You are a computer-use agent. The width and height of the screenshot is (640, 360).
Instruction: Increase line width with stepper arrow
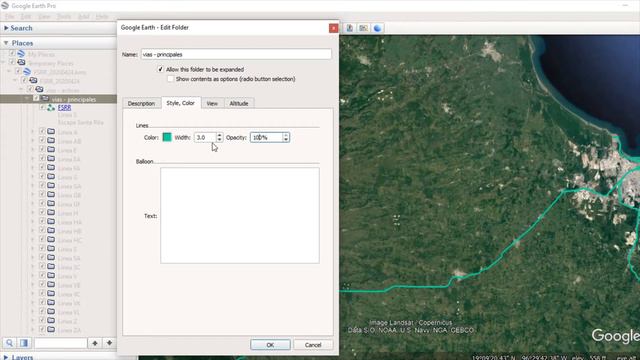(220, 135)
